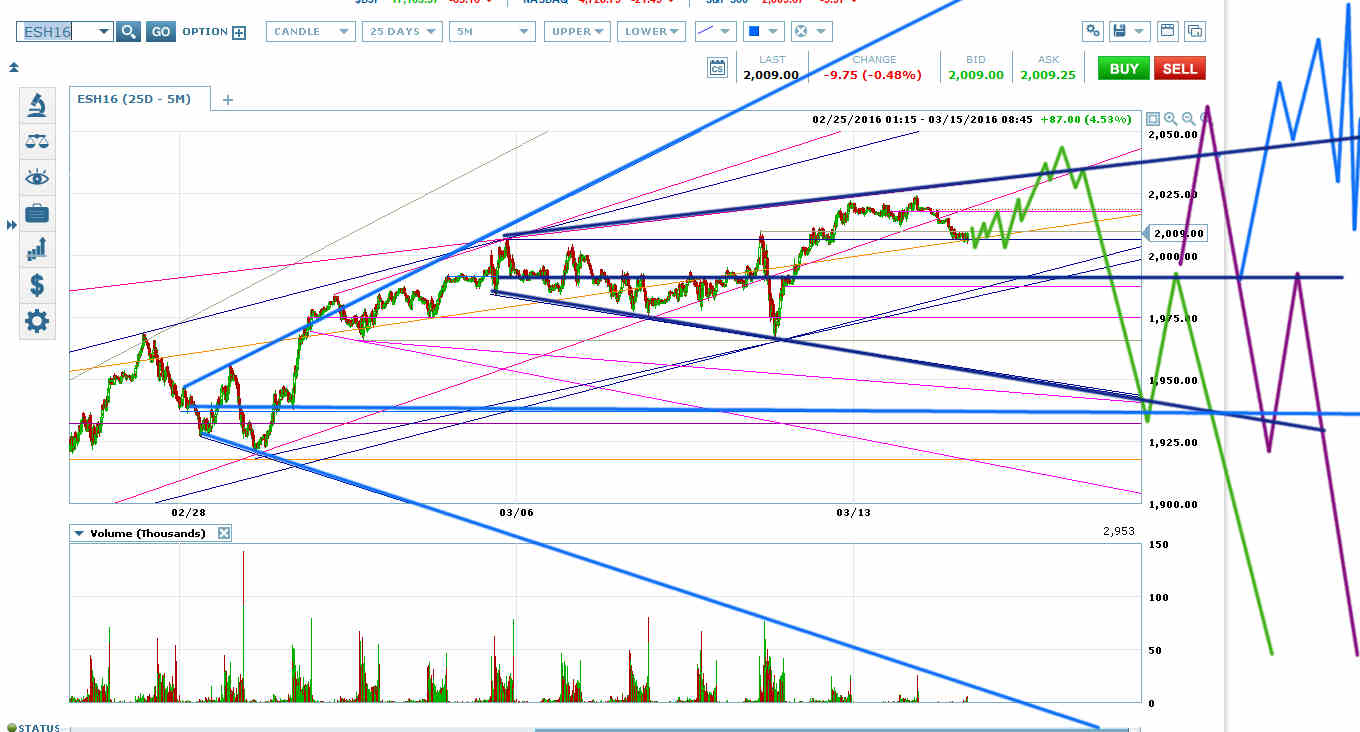Viewport: 1360px width, 732px height.
Task: Click the red SELL button
Action: [x=1179, y=68]
